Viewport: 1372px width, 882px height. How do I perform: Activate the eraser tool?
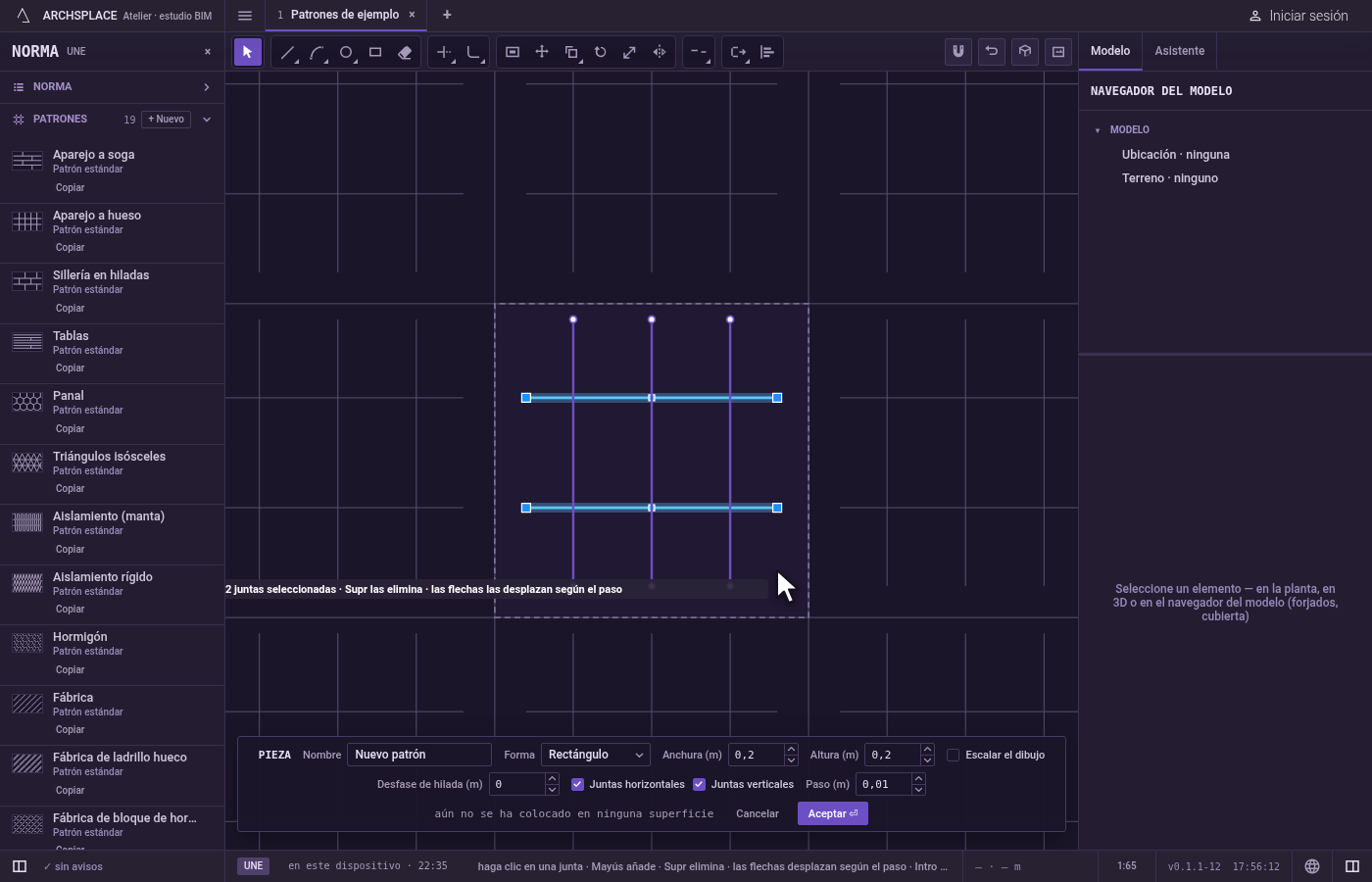click(x=405, y=52)
